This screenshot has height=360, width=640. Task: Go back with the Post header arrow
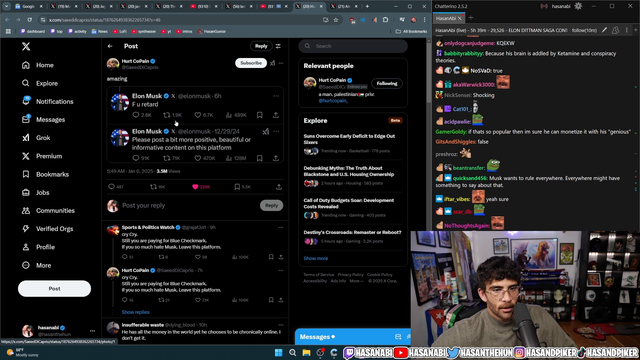pyautogui.click(x=110, y=46)
